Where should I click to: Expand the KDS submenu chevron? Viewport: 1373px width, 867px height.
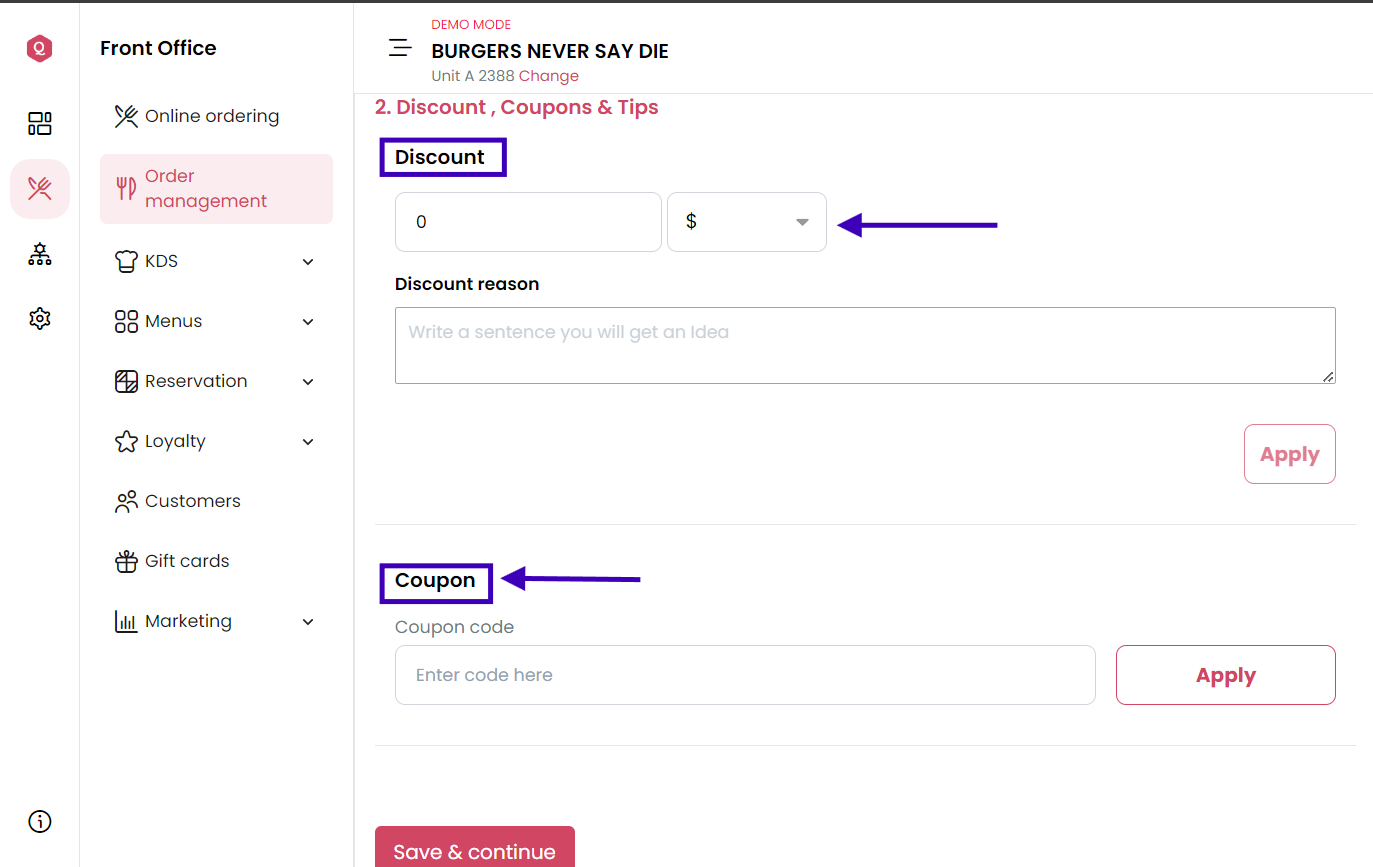pos(308,262)
